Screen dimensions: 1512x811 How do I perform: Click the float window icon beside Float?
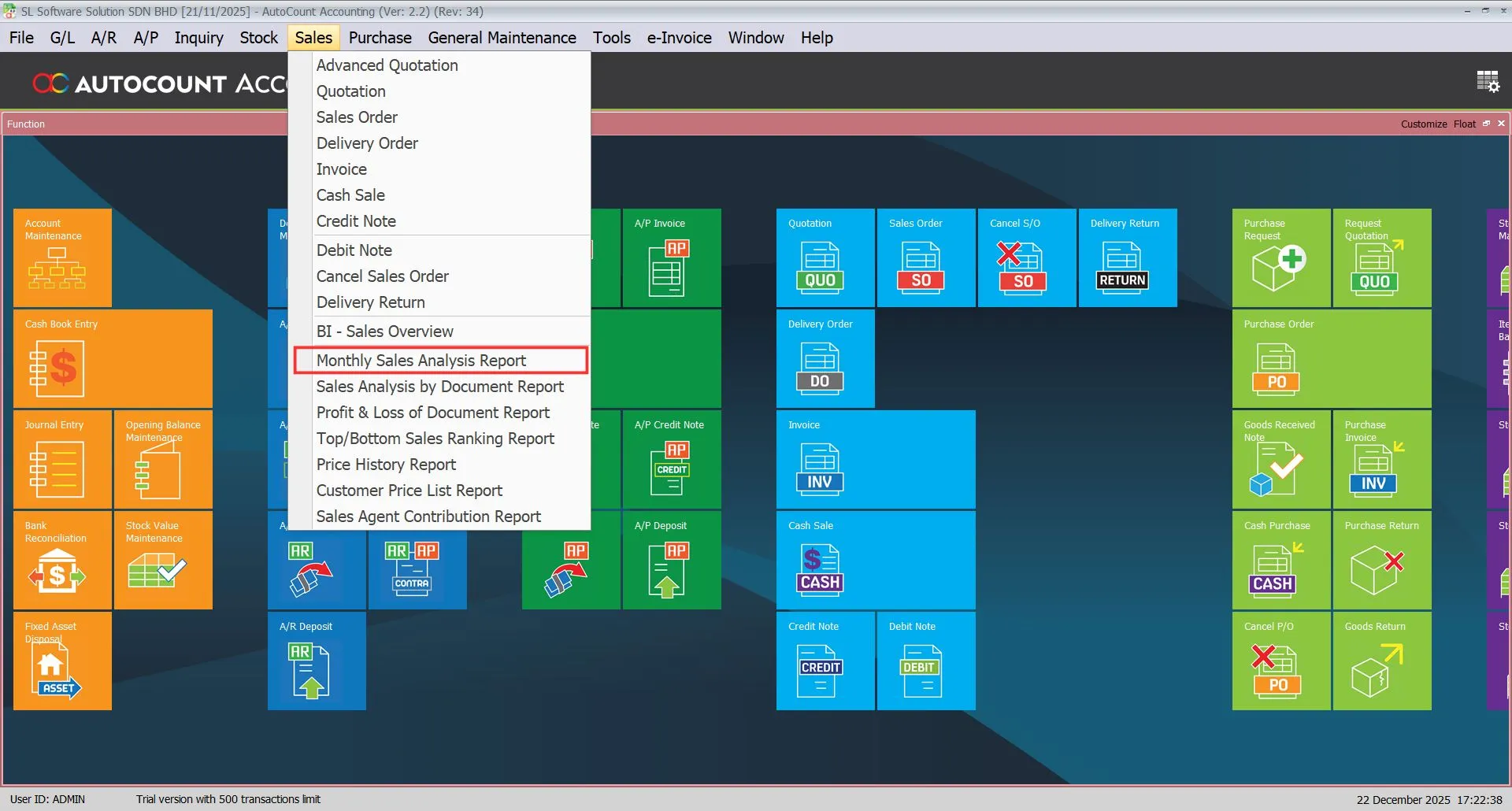click(x=1486, y=124)
